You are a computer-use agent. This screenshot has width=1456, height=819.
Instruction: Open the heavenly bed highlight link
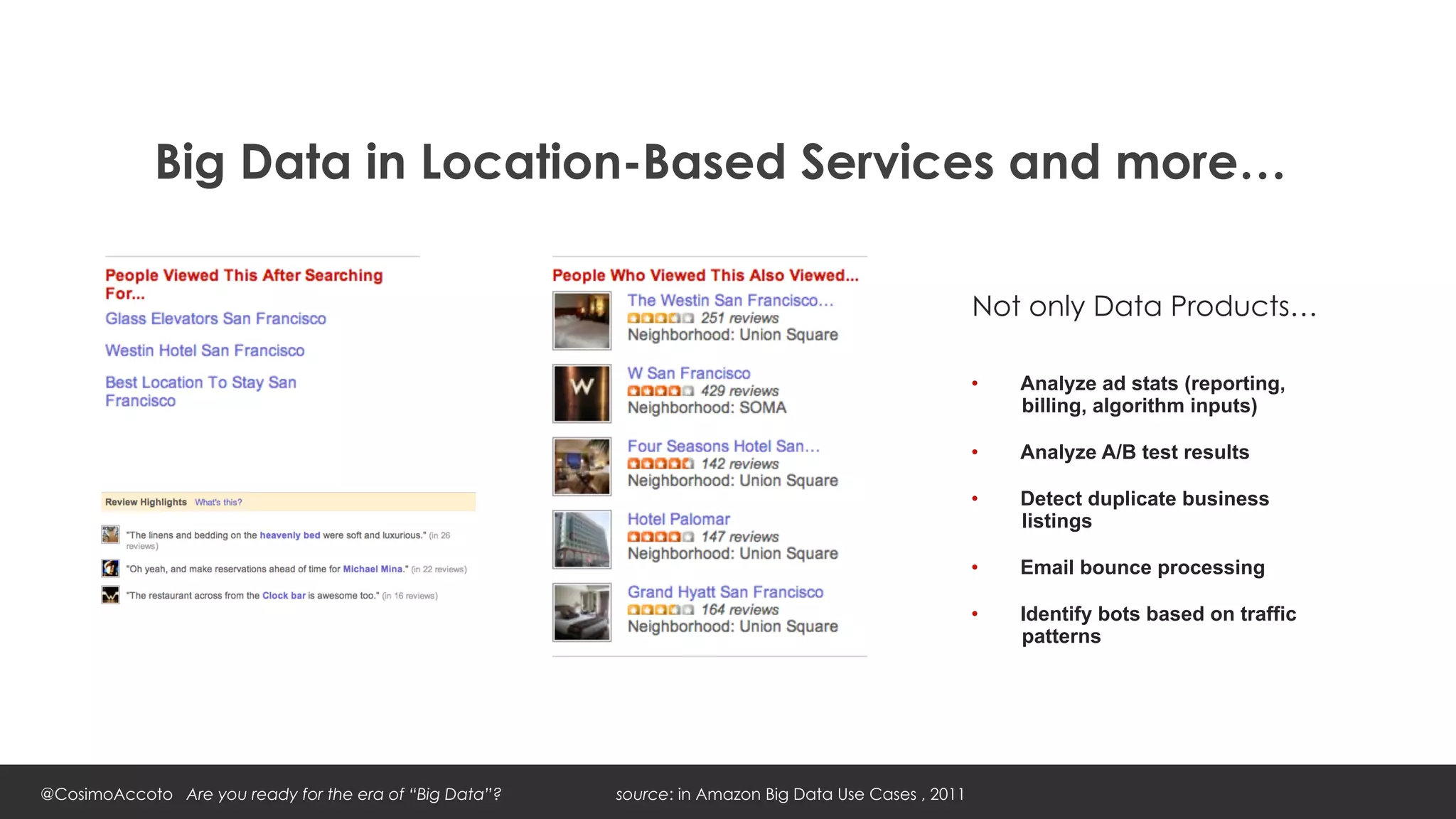point(290,535)
